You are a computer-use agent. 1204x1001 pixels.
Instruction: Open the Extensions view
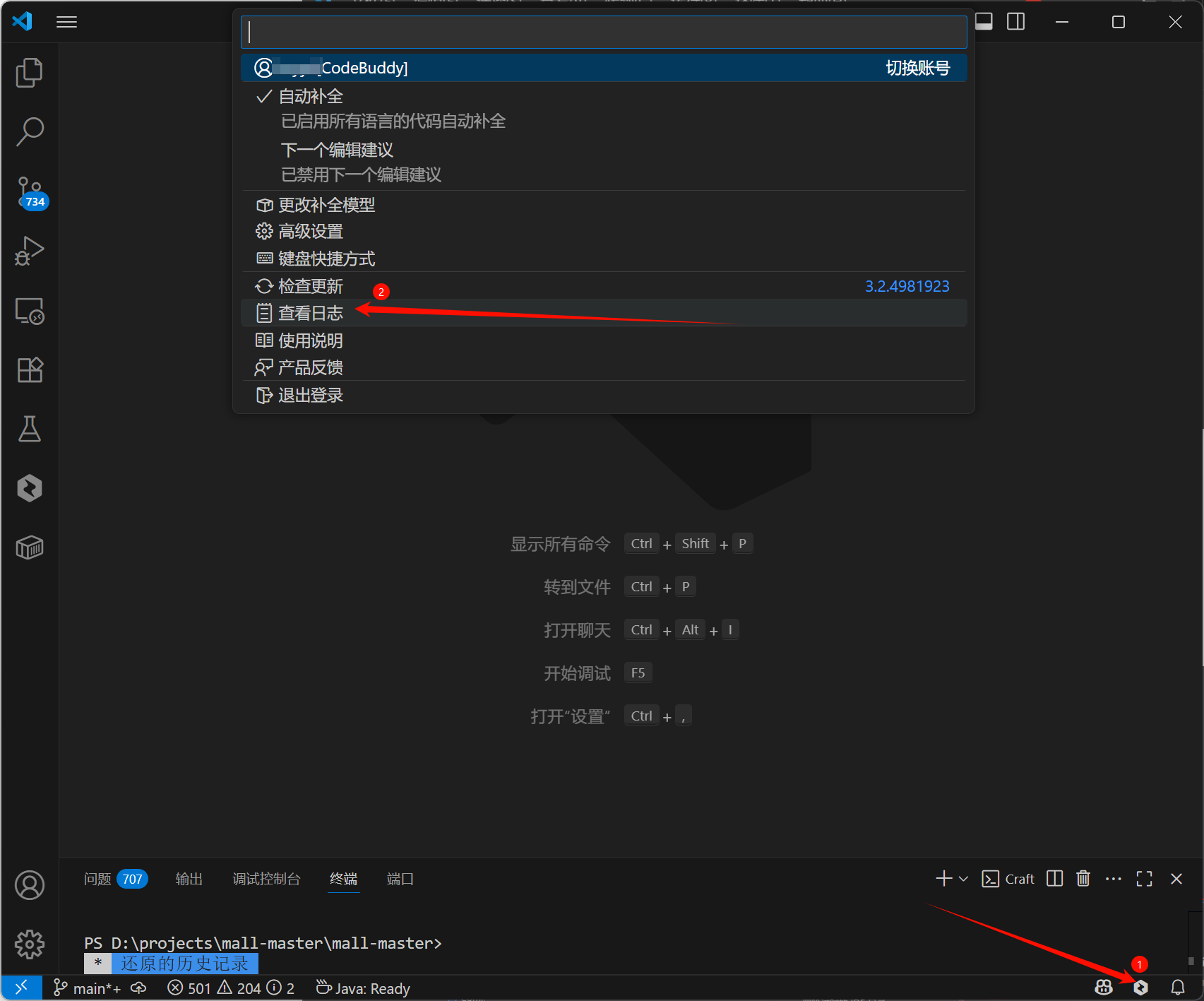(x=29, y=369)
